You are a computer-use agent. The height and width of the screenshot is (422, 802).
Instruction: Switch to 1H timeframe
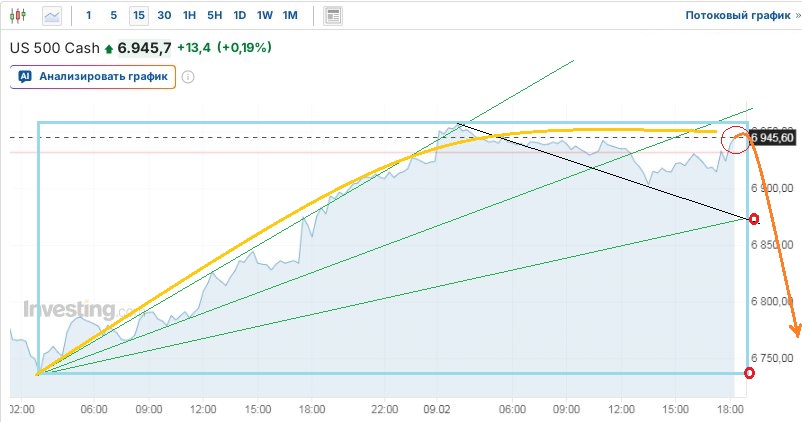click(189, 16)
